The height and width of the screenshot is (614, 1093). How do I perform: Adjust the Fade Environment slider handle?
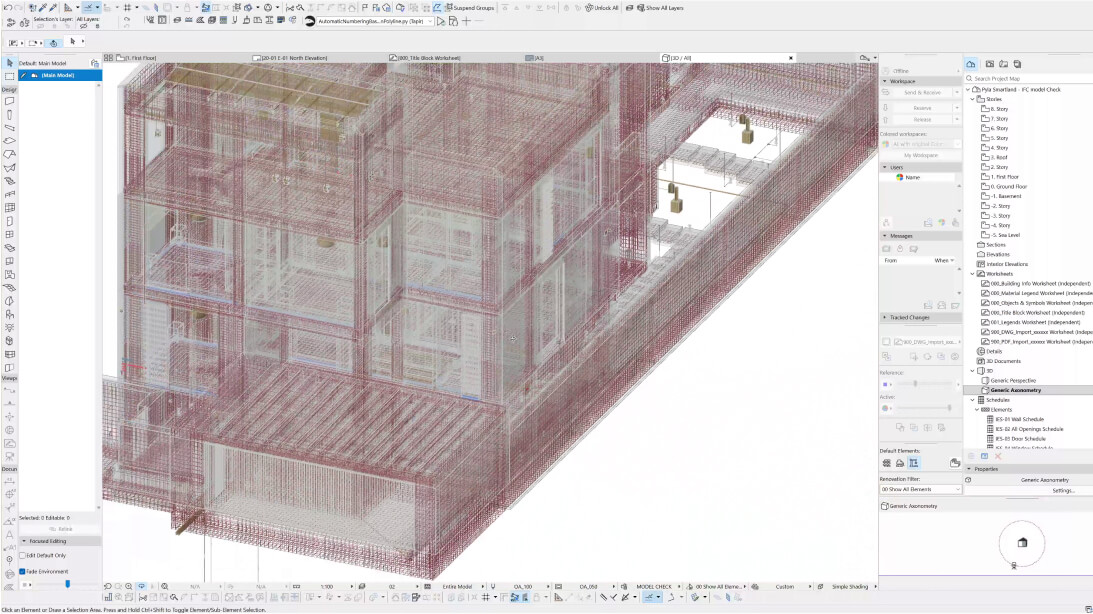click(x=68, y=584)
